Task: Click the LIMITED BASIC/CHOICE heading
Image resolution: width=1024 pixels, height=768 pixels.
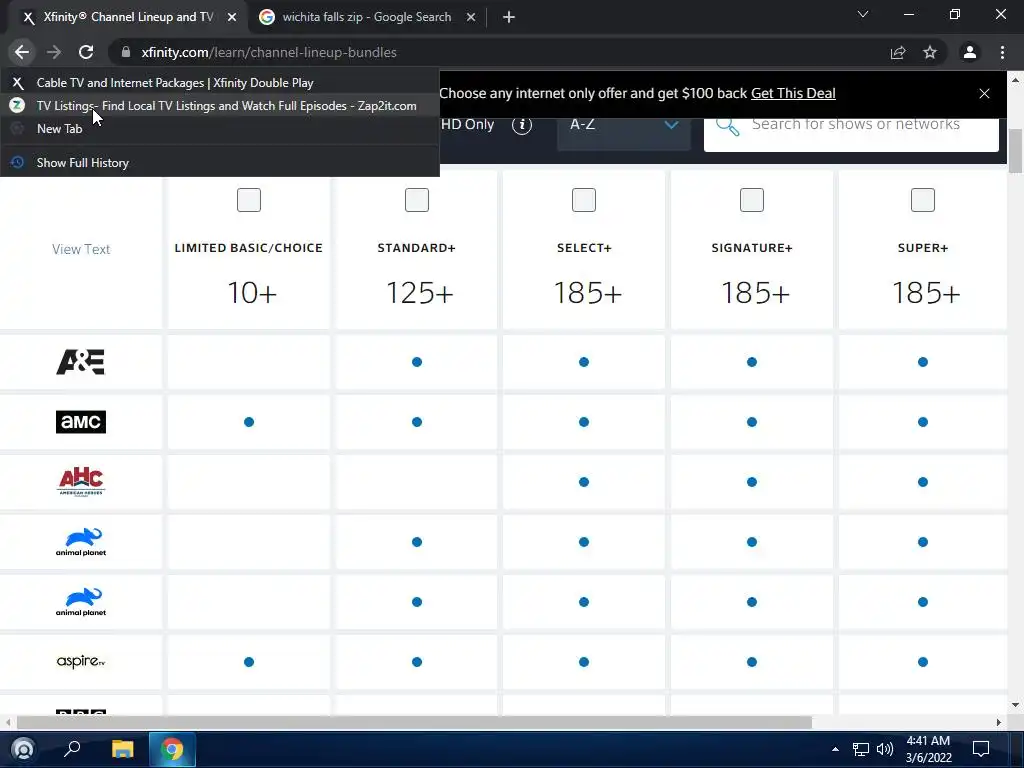Action: (249, 248)
